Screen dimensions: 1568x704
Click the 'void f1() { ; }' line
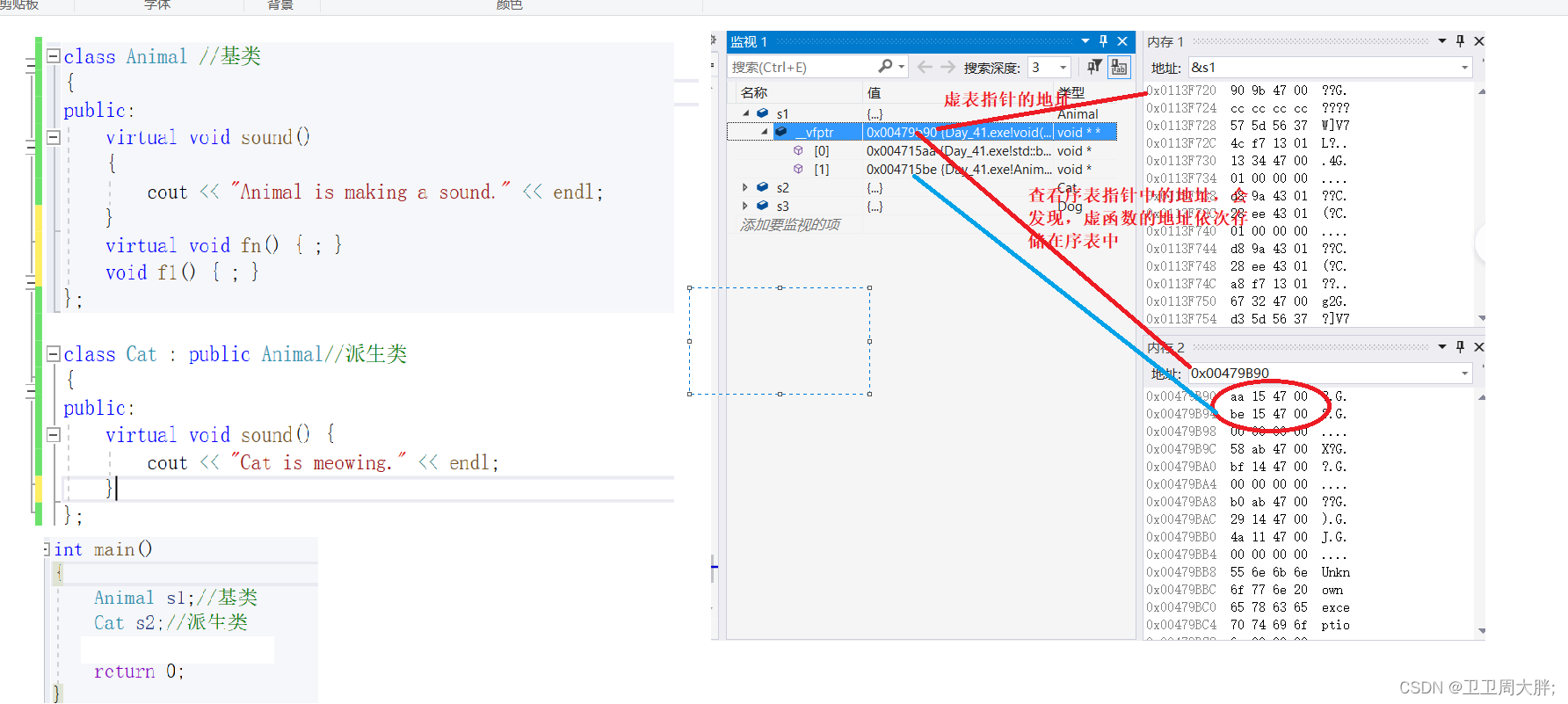183,272
